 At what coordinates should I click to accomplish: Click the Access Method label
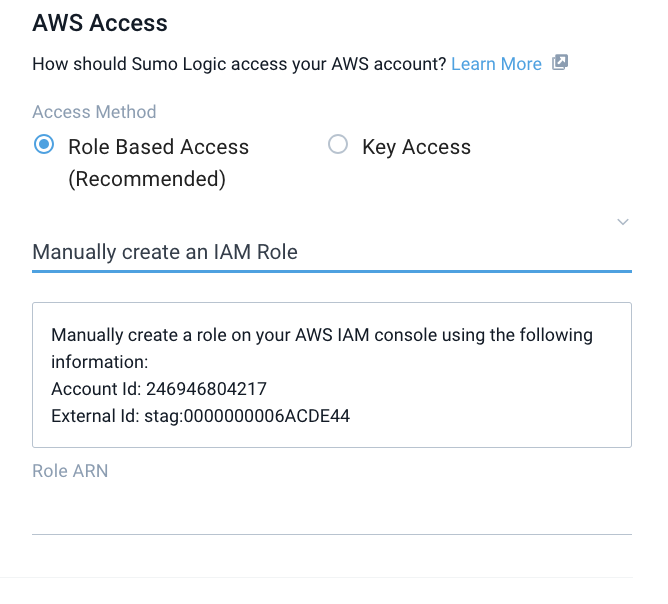point(94,112)
